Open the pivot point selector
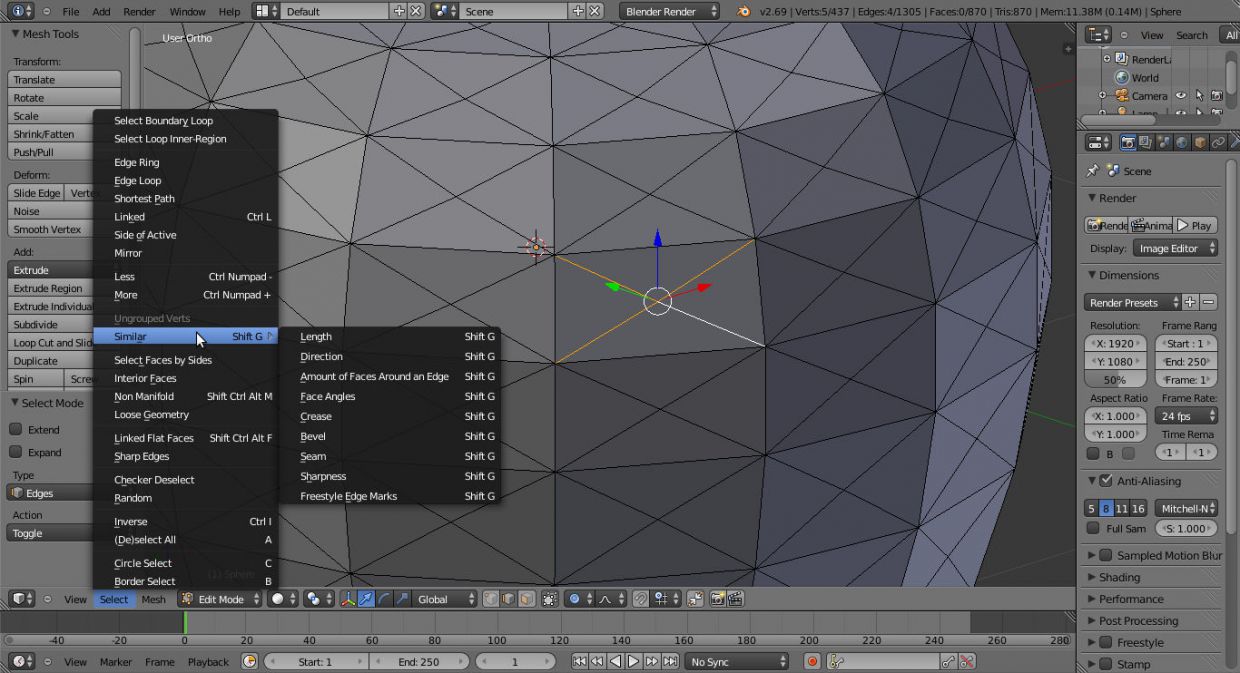The width and height of the screenshot is (1240, 673). click(318, 599)
